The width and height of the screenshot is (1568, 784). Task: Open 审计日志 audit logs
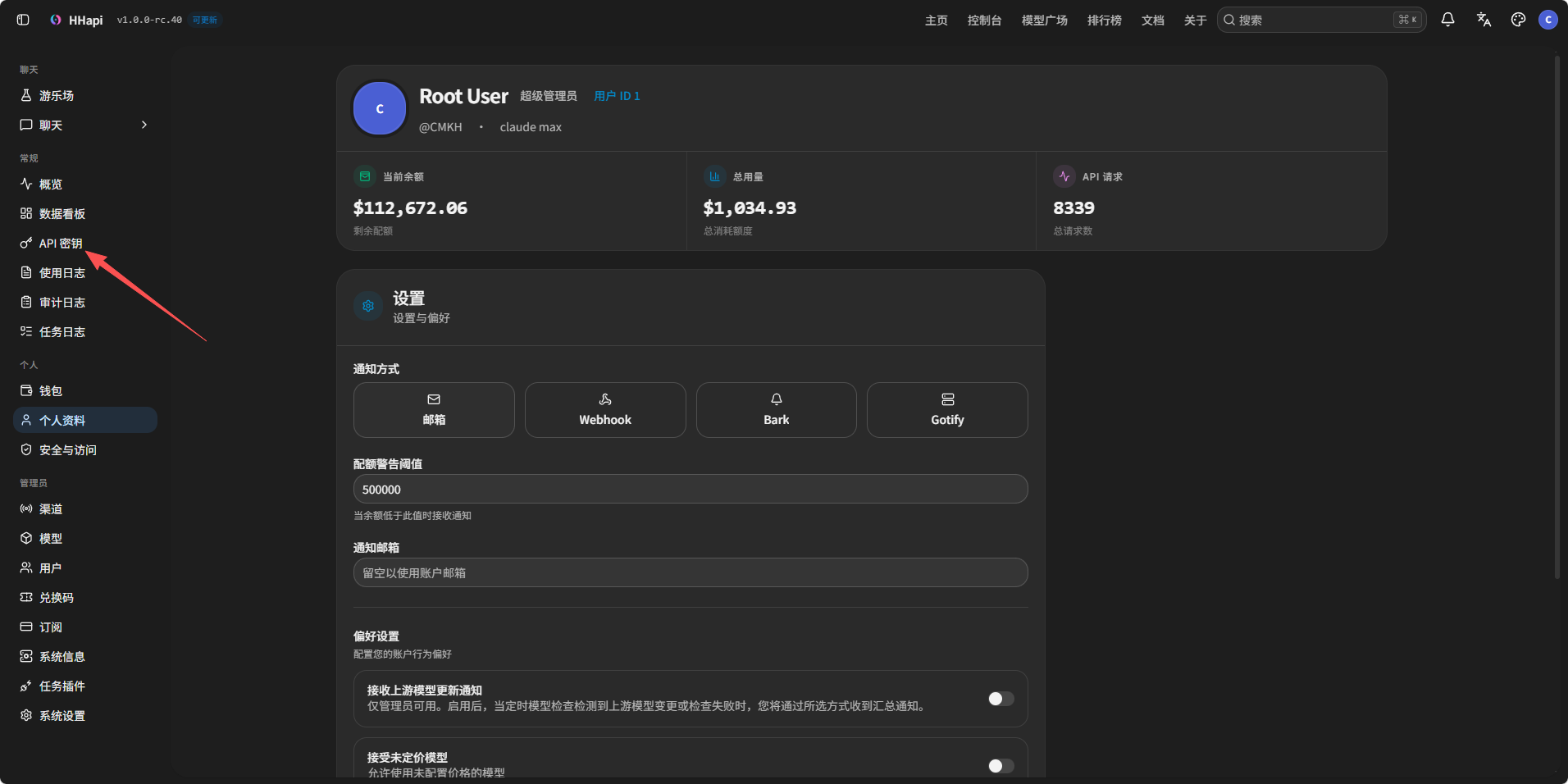tap(85, 303)
